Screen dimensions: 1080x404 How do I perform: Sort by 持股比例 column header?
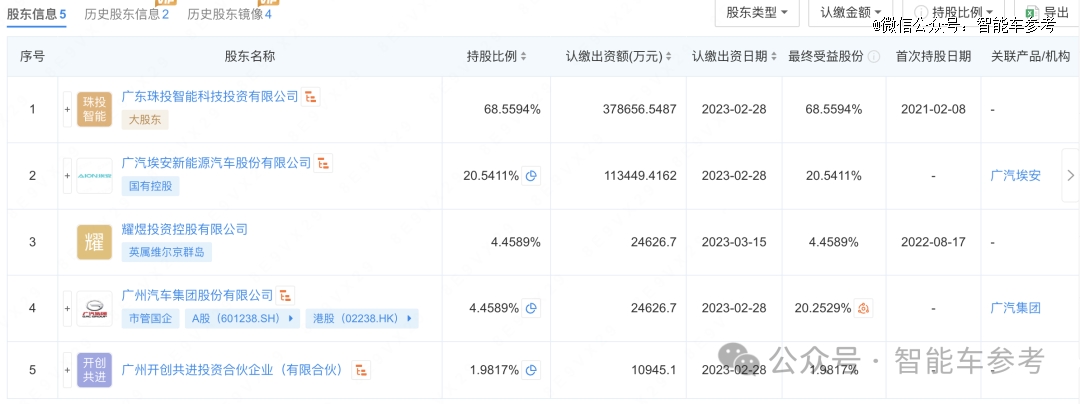[x=496, y=57]
